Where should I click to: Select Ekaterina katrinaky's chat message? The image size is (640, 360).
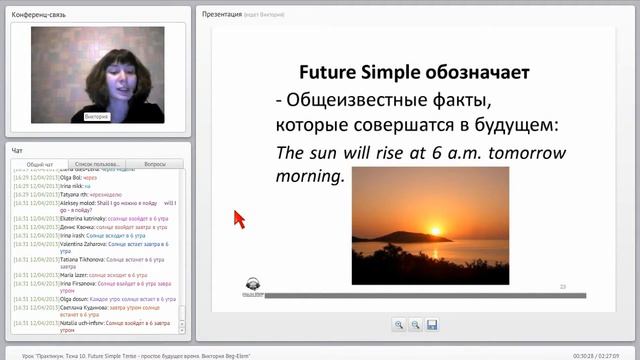(x=91, y=218)
